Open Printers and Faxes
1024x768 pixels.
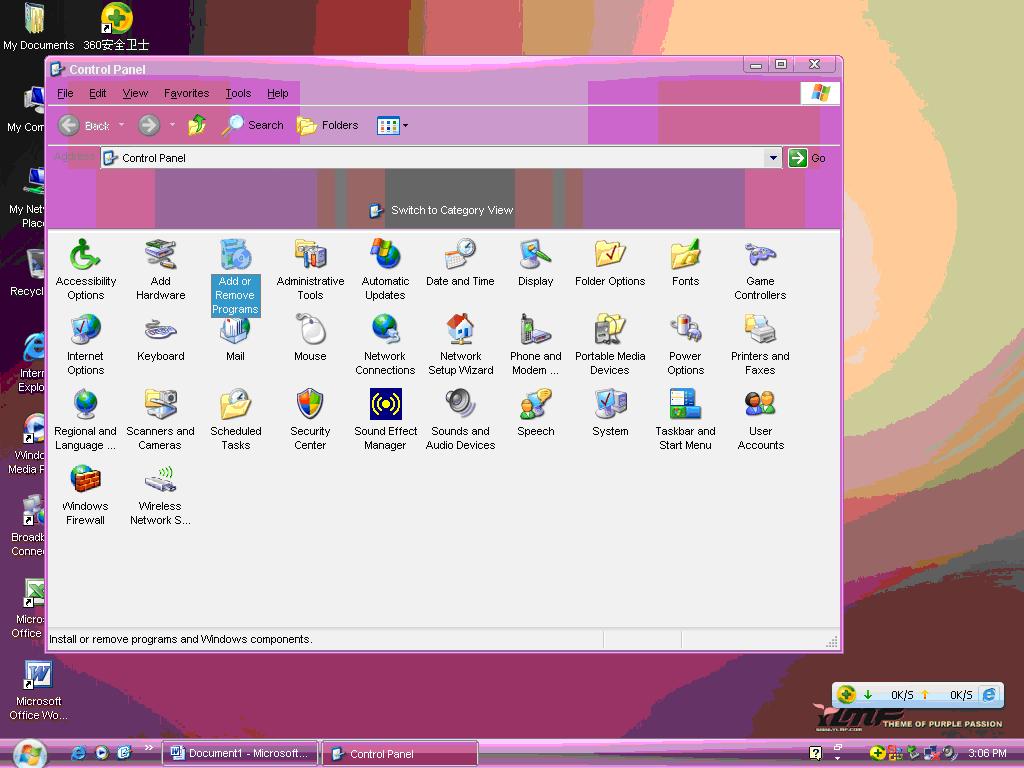[x=760, y=344]
